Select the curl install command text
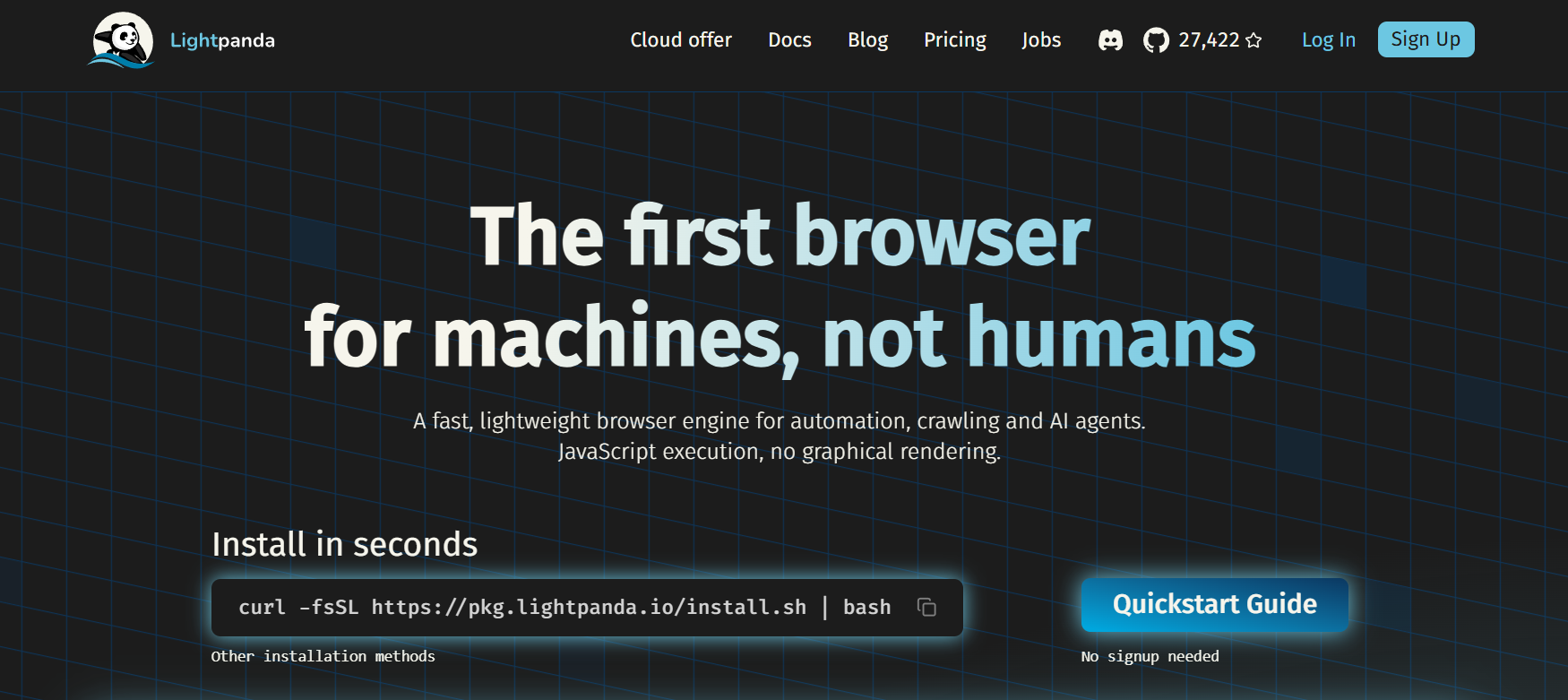Image resolution: width=1568 pixels, height=700 pixels. point(564,608)
